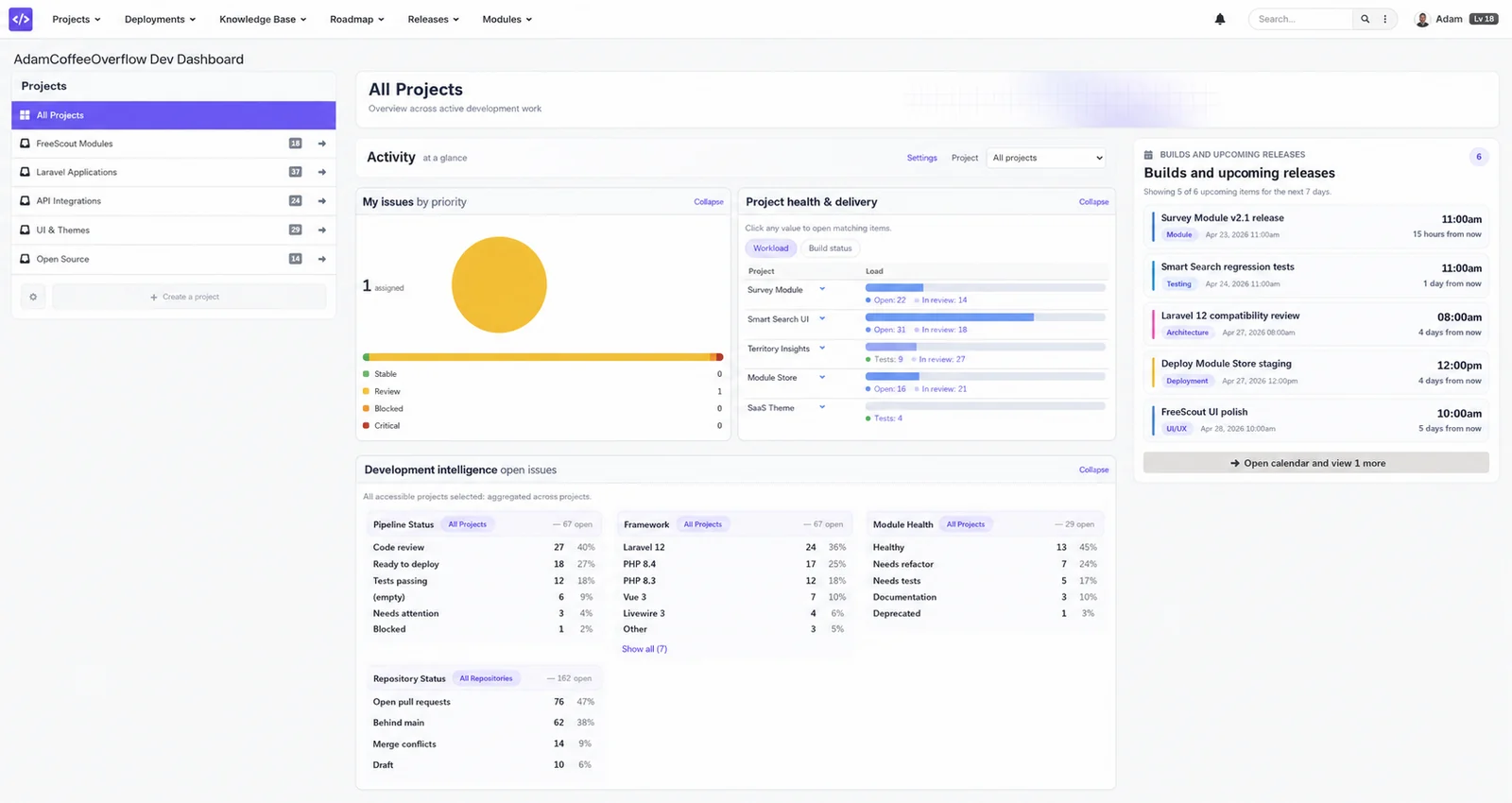
Task: Open Laravel Applications via its arrow
Action: coord(322,172)
